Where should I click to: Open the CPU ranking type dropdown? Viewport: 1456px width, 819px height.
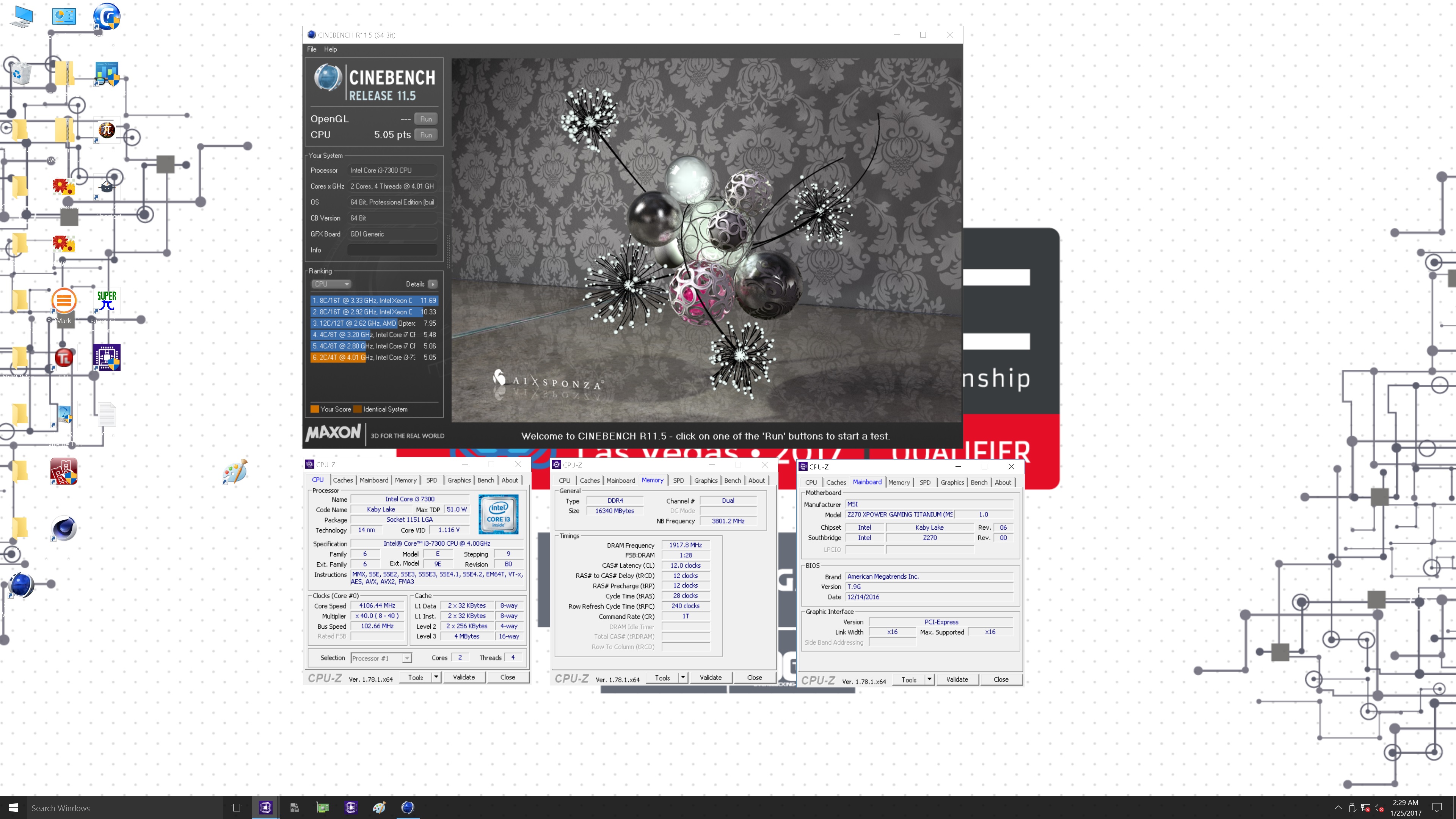[331, 284]
